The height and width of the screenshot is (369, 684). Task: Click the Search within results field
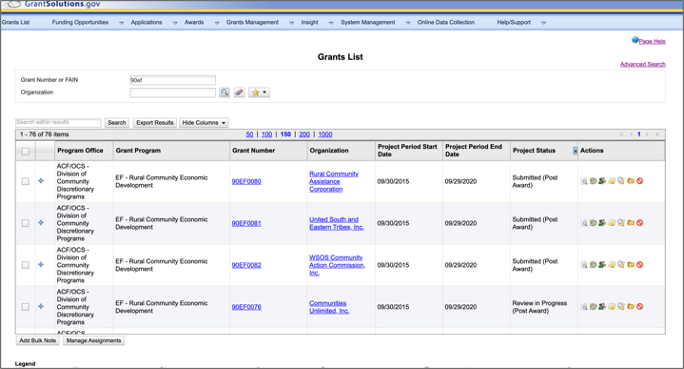click(x=58, y=123)
